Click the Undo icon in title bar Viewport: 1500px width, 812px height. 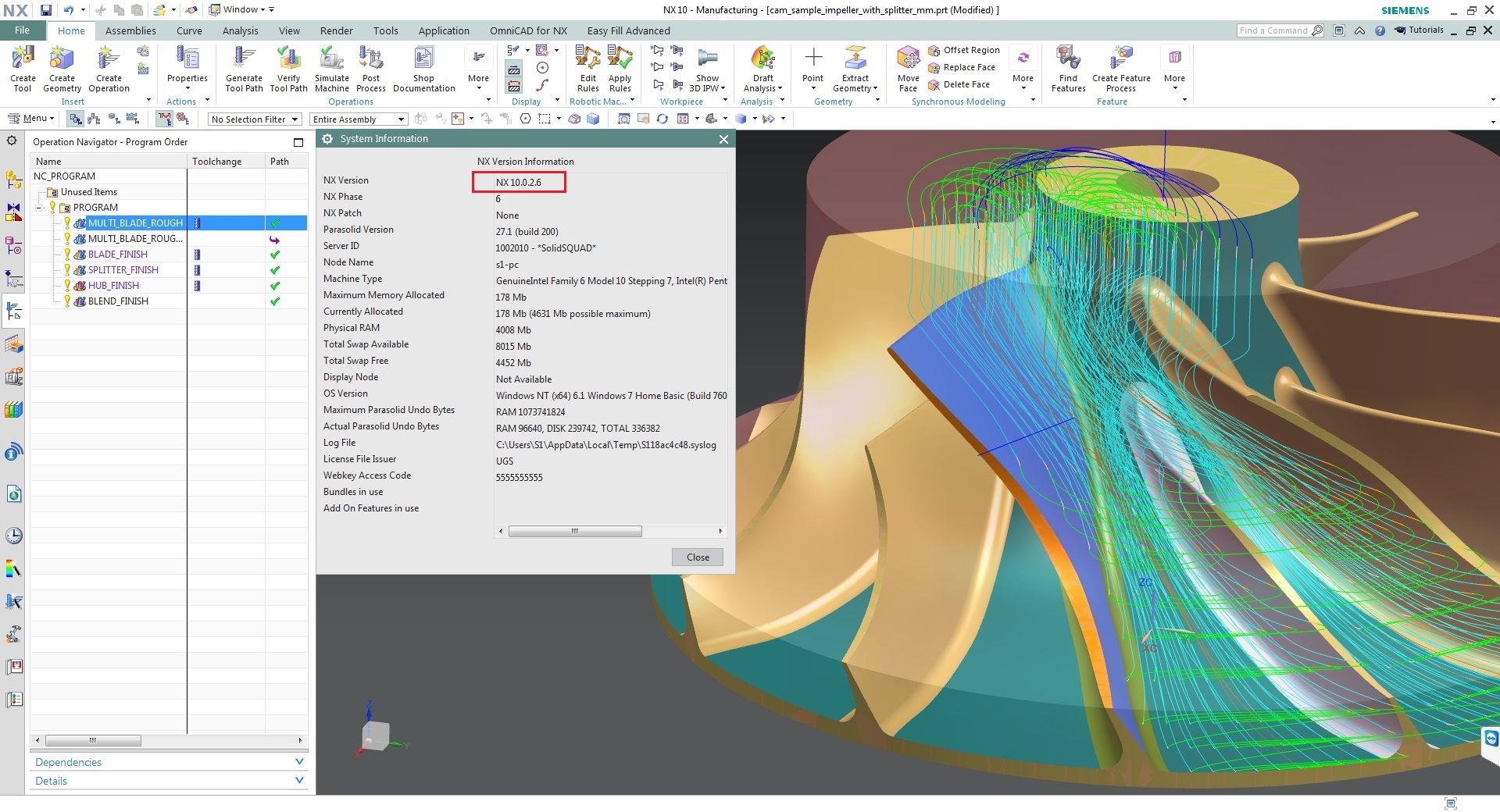(x=69, y=10)
